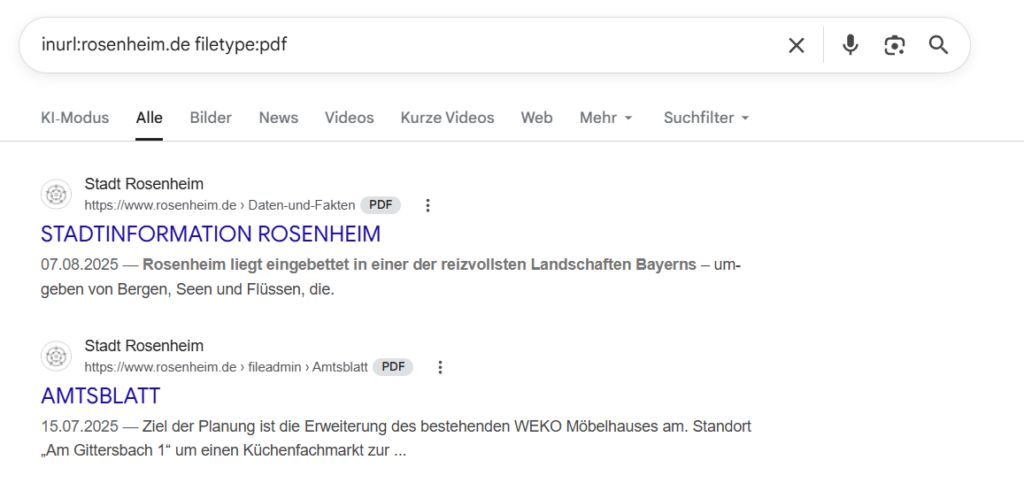Screen dimensions: 1024x483
Task: Expand the Mehr dropdown menu
Action: pyautogui.click(x=606, y=118)
